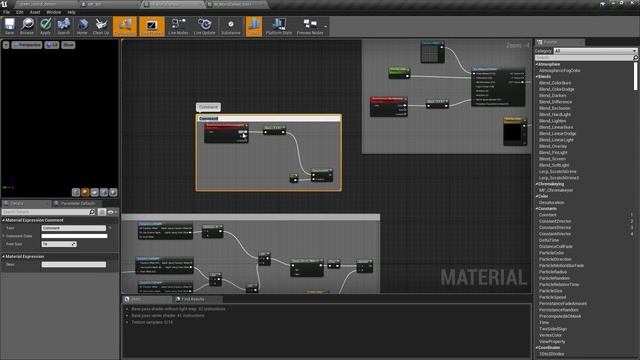Image resolution: width=640 pixels, height=360 pixels.
Task: Open the Search toolbar tool
Action: point(63,27)
